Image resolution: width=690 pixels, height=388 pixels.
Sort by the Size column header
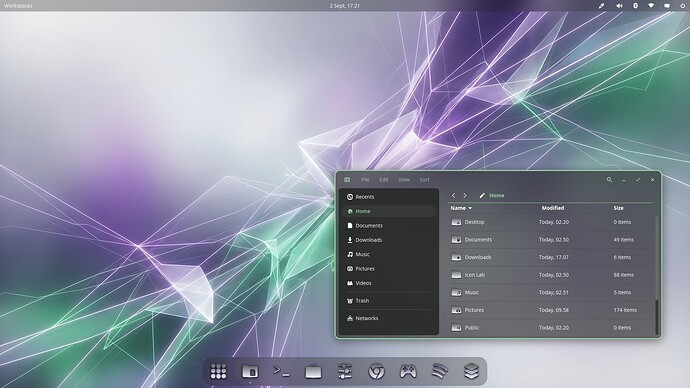tap(618, 208)
